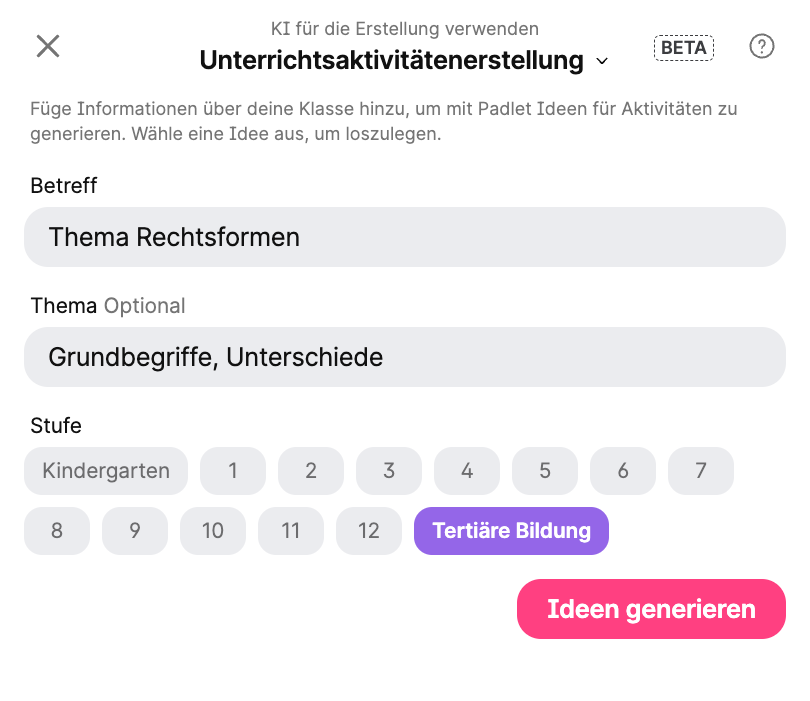The height and width of the screenshot is (701, 810).
Task: Open the Unterrichtsaktivitätenerstellung title menu
Action: [x=391, y=60]
